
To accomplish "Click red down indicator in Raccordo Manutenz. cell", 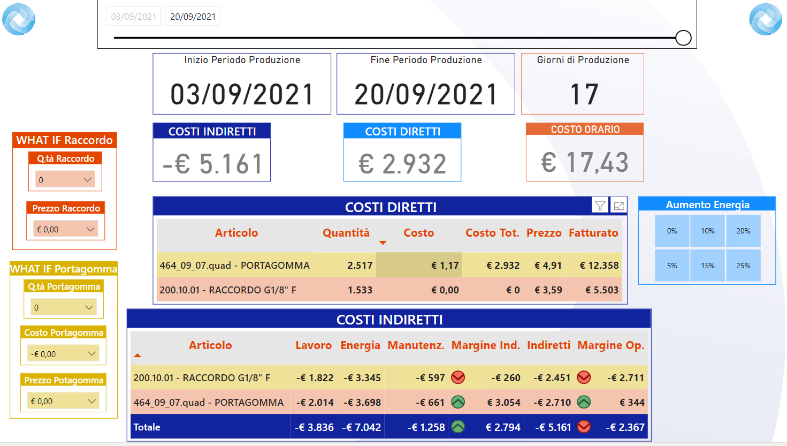I will (459, 378).
